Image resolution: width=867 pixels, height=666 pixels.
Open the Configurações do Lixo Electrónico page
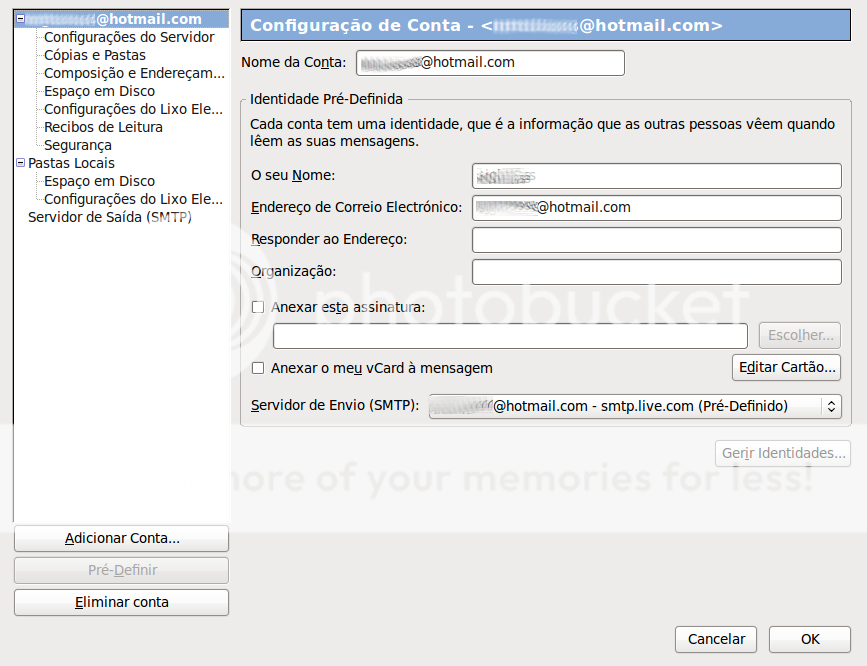pos(132,109)
